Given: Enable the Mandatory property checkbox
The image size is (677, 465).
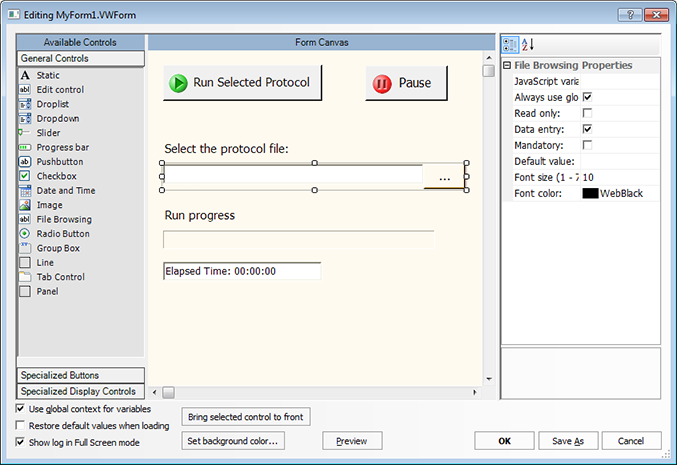Looking at the screenshot, I should coord(587,146).
